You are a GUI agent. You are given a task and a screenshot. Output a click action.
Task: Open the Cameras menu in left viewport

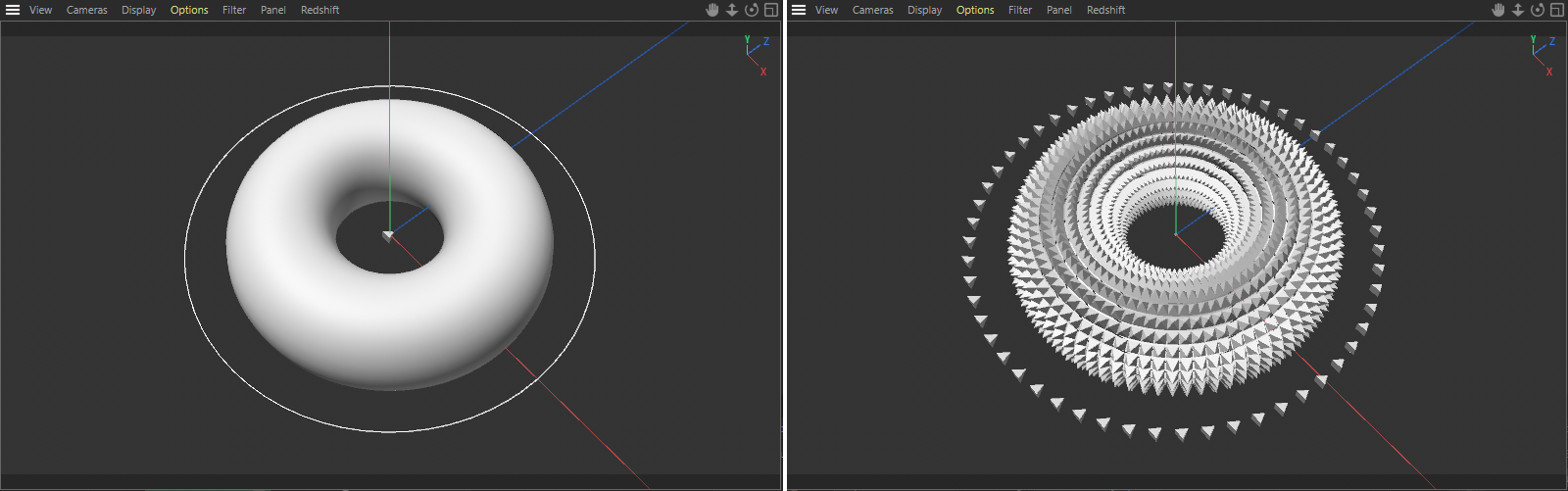point(87,10)
